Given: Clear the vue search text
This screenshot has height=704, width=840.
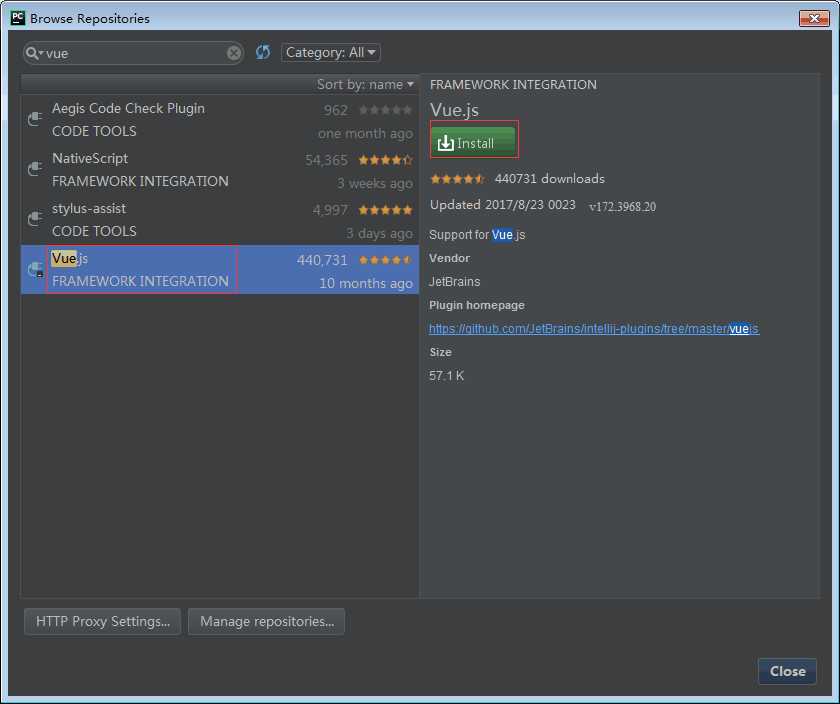Looking at the screenshot, I should pos(234,53).
